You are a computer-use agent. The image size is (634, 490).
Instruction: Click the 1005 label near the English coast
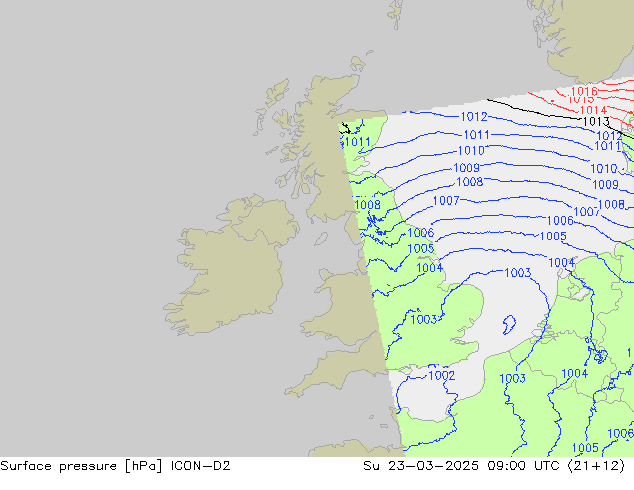tap(421, 249)
